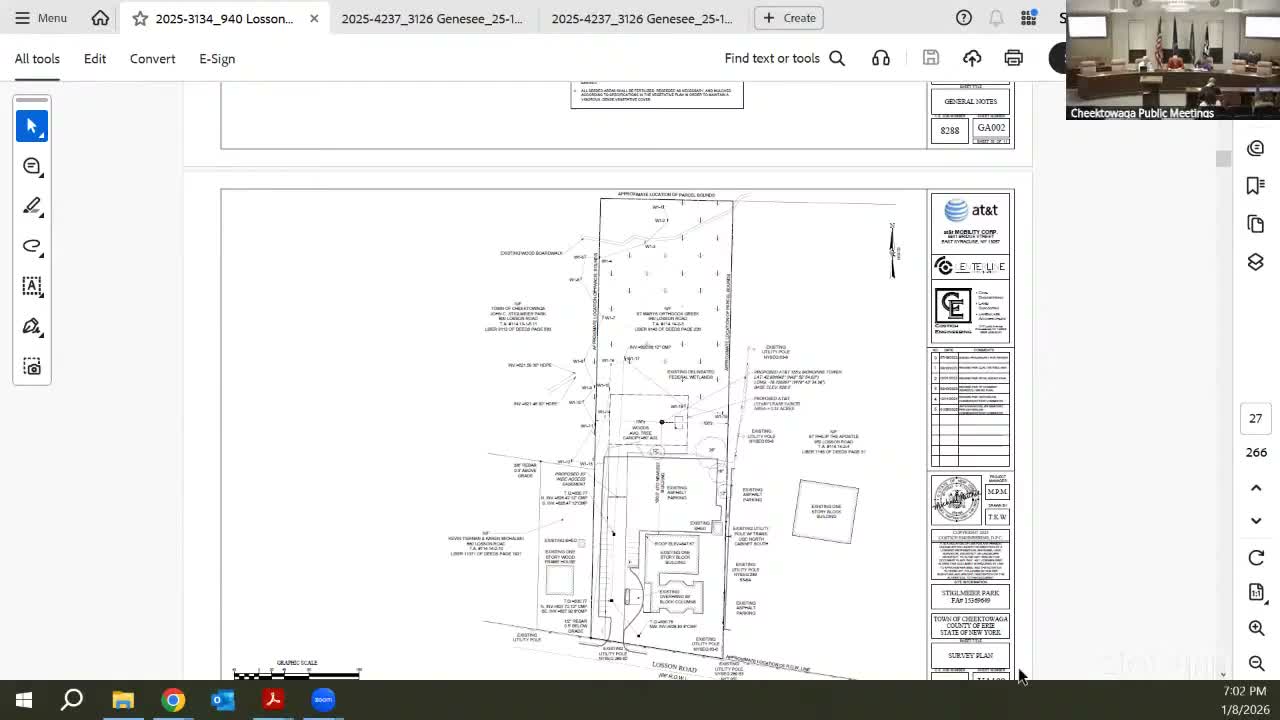The height and width of the screenshot is (720, 1280).
Task: Rotate the page view
Action: (1256, 558)
